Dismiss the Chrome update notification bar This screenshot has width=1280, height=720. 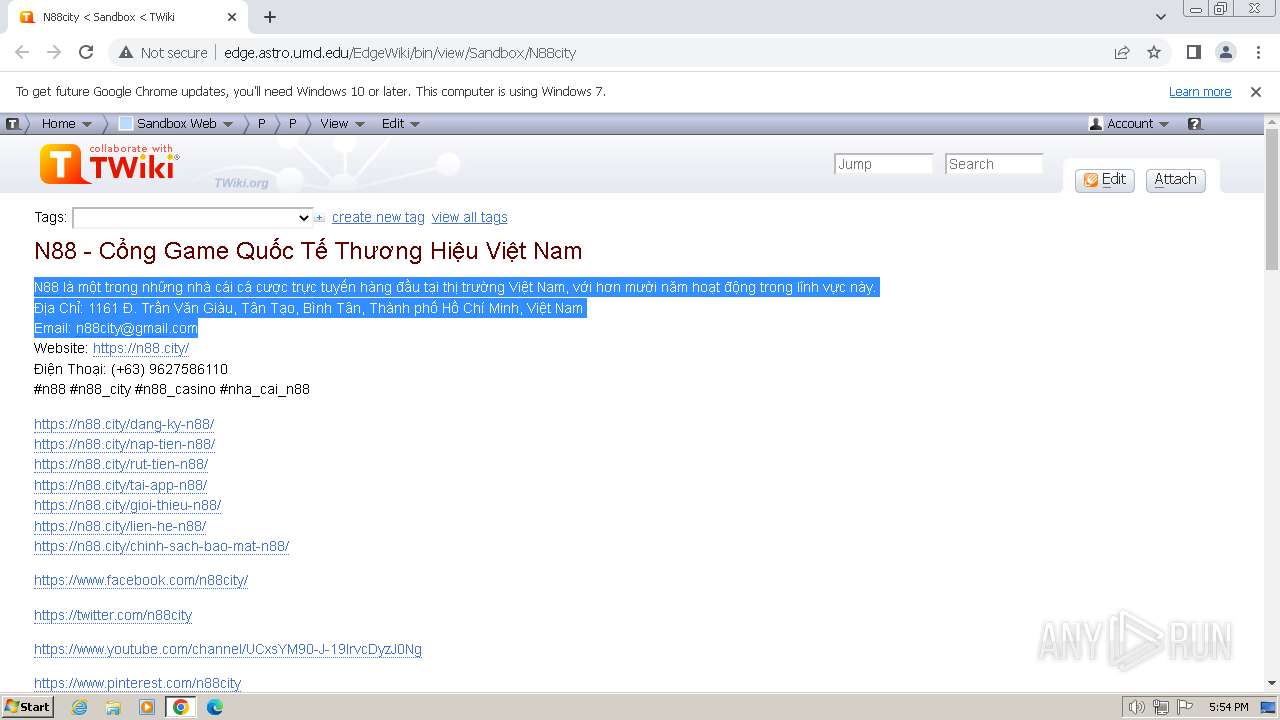tap(1256, 91)
